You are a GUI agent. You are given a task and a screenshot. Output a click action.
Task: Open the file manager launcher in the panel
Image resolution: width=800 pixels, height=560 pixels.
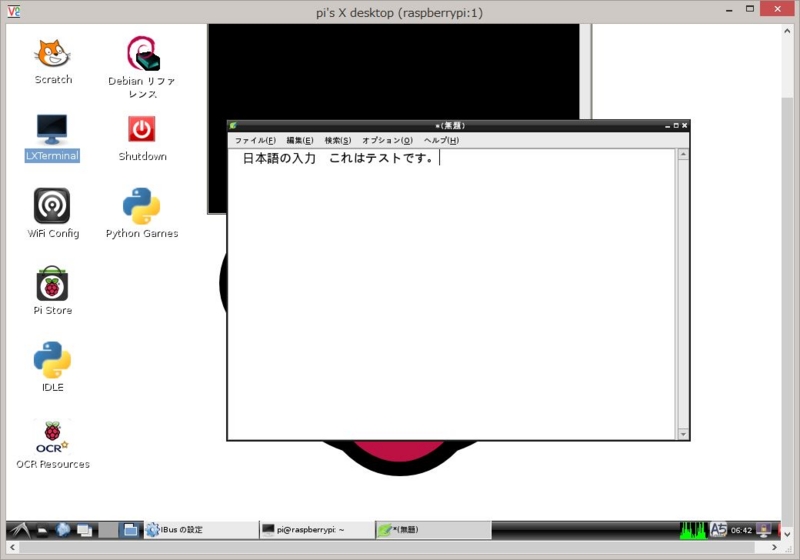point(43,530)
